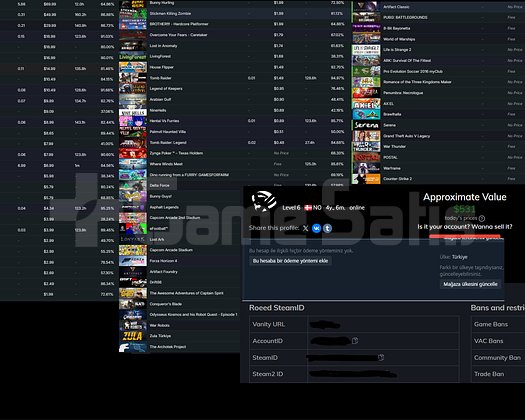Open the LivingForest game thumbnail

coord(133,57)
